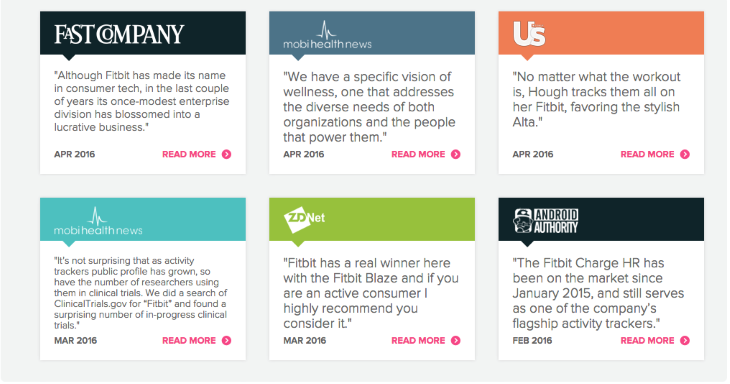Screen dimensions: 730x384
Task: Click the Fast Company enterprise division quote
Action: [142, 101]
